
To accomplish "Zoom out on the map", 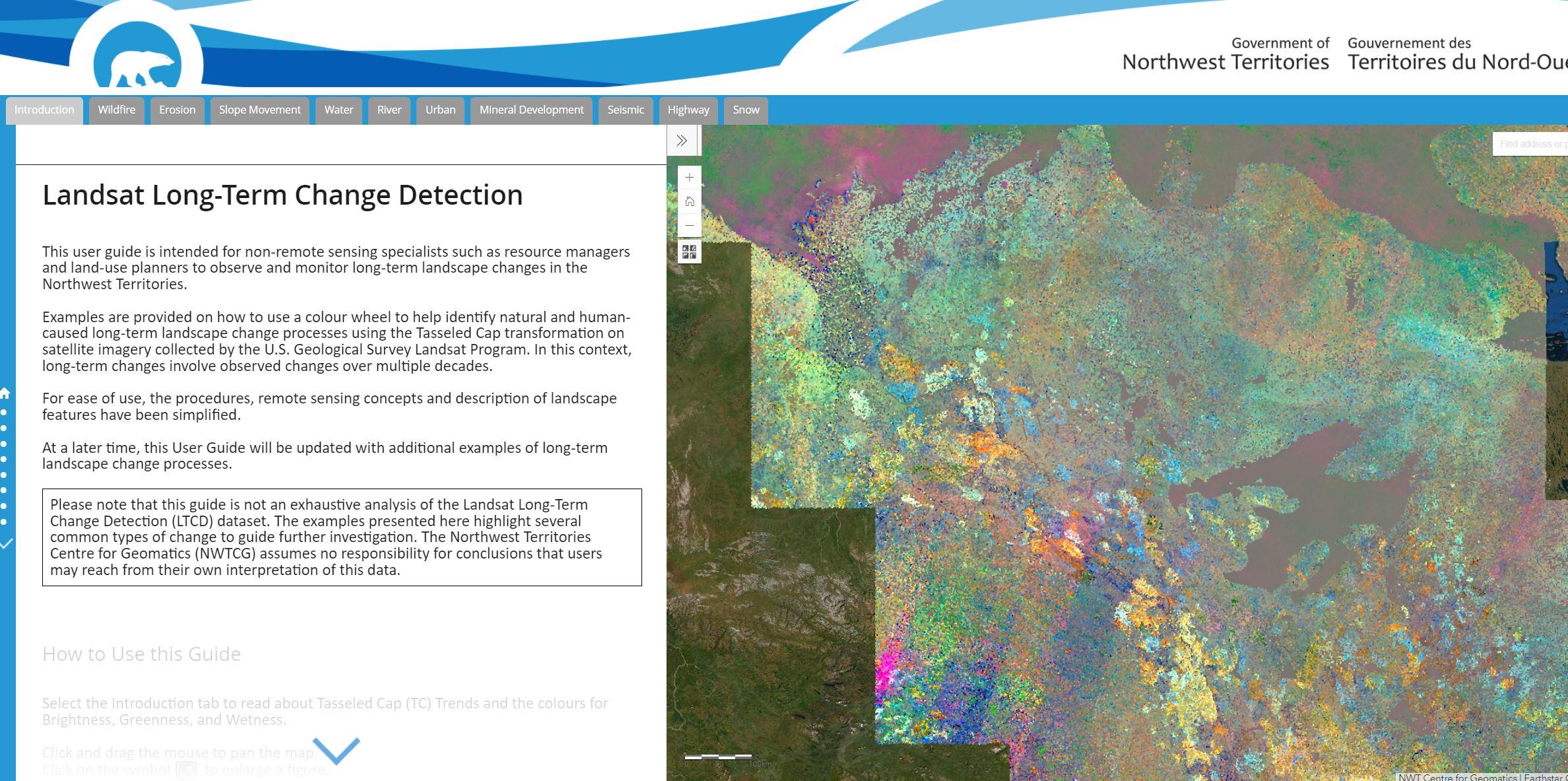I will (690, 226).
